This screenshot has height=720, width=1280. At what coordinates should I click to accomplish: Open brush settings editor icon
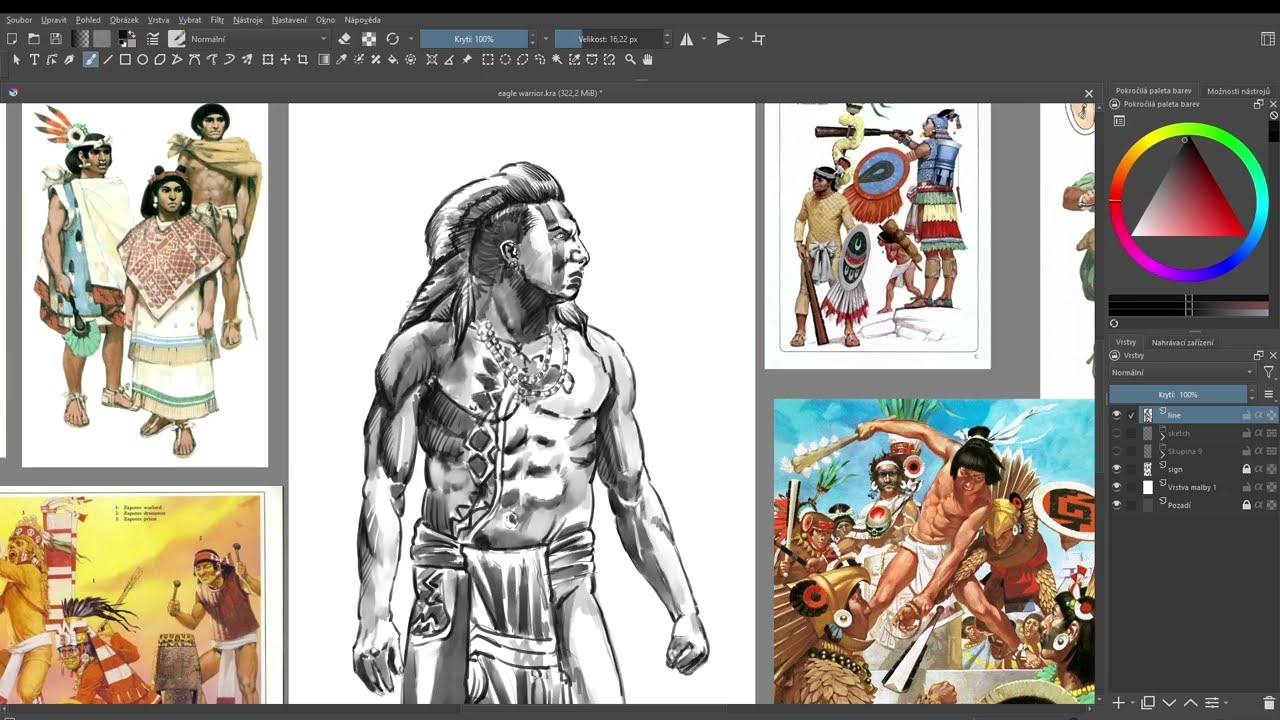(152, 39)
